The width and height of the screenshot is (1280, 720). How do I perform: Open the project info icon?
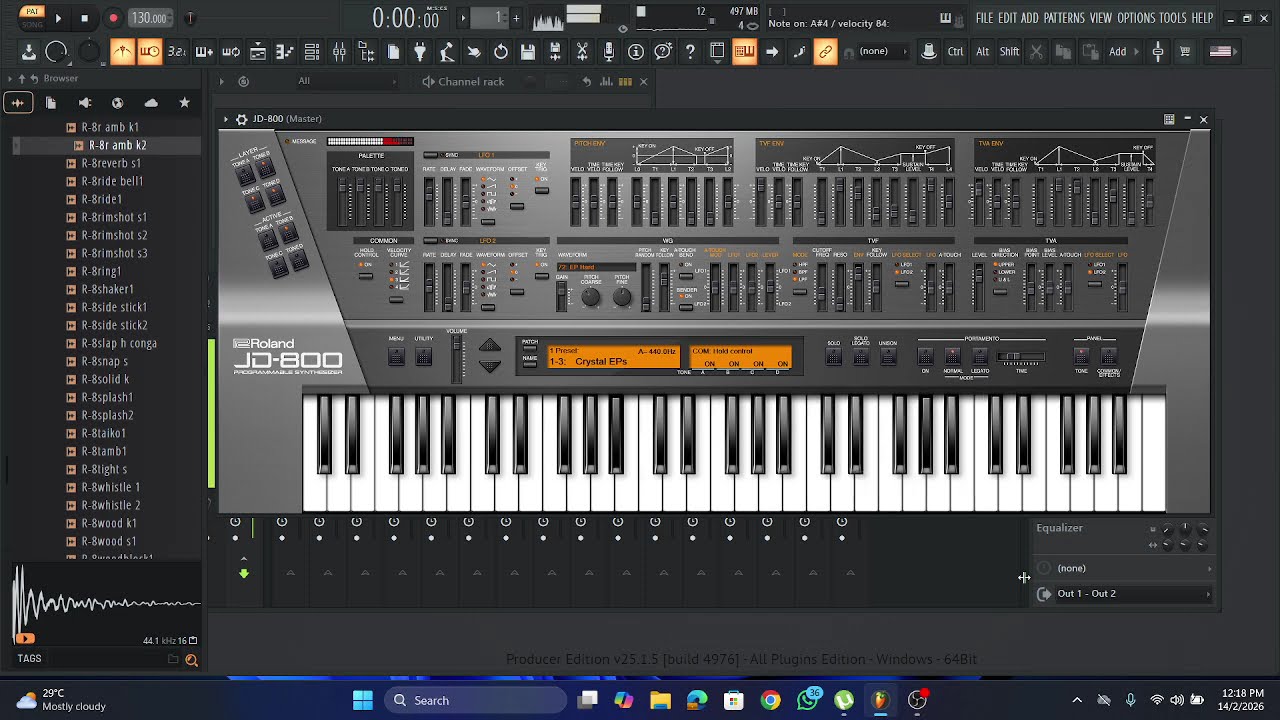point(636,52)
